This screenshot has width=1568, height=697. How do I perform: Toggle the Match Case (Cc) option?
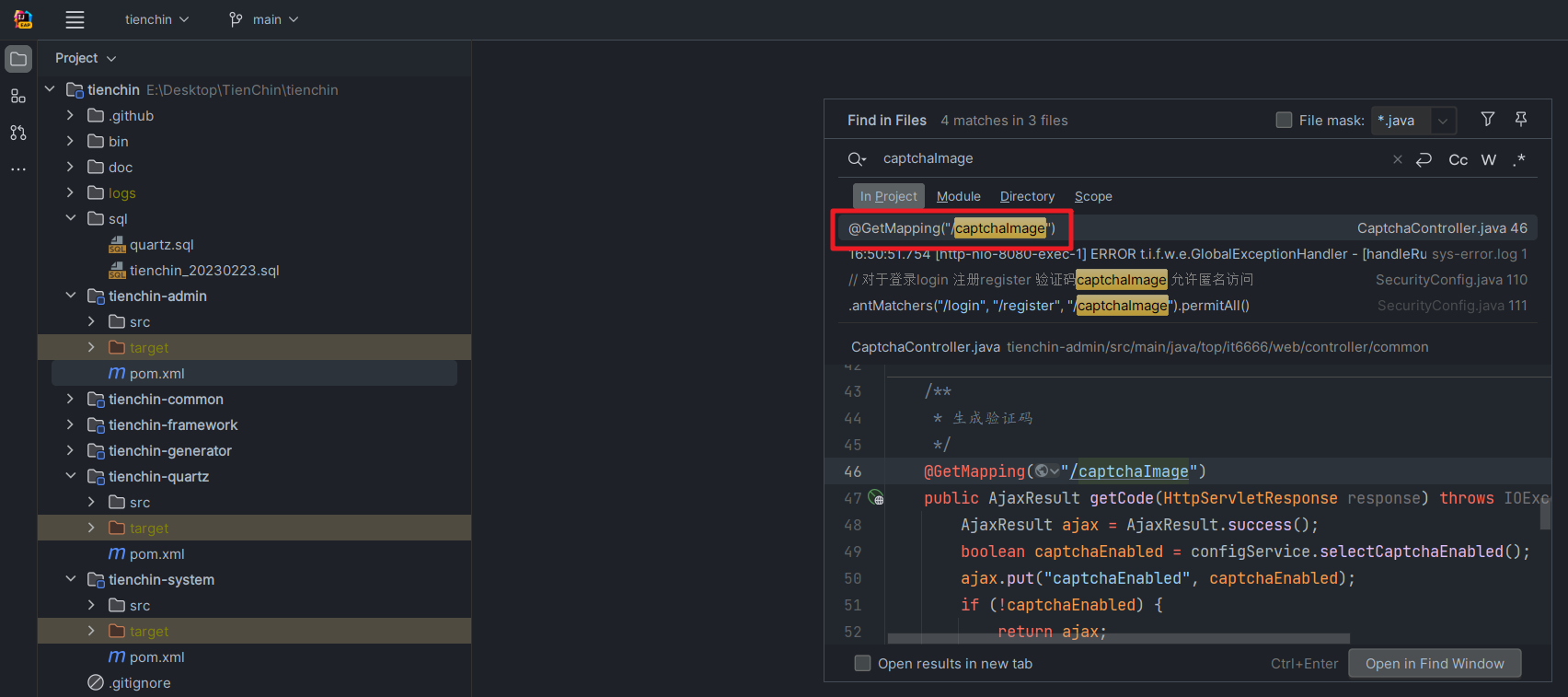click(1458, 159)
